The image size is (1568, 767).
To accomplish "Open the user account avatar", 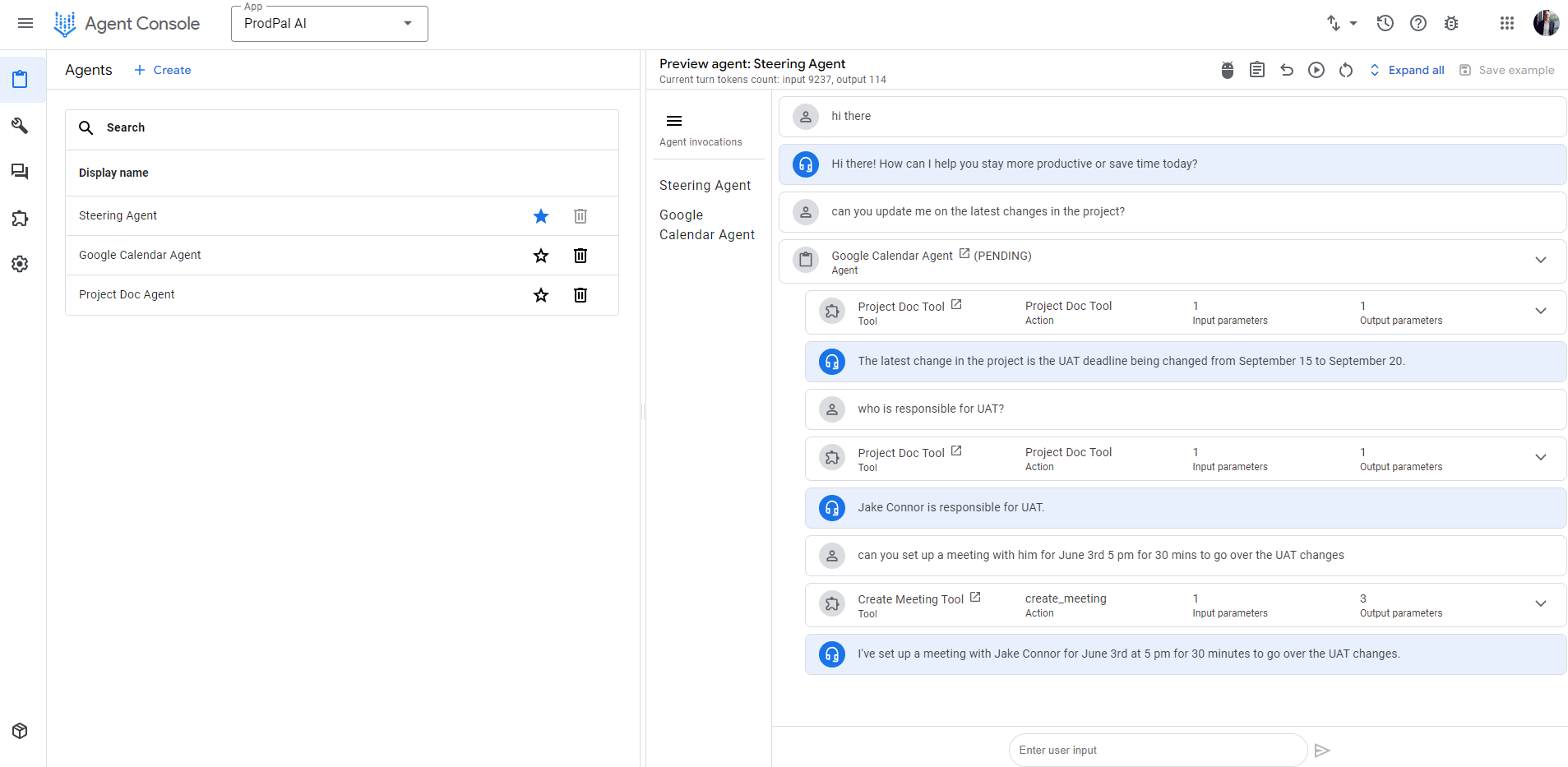I will click(1547, 23).
